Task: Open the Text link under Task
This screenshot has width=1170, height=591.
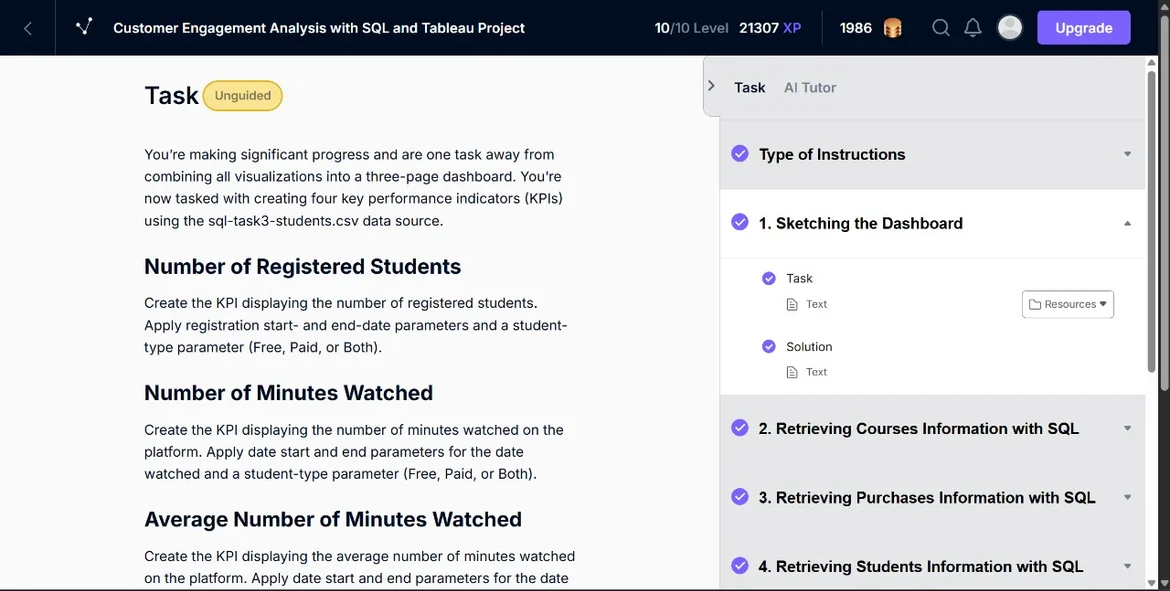Action: point(816,304)
